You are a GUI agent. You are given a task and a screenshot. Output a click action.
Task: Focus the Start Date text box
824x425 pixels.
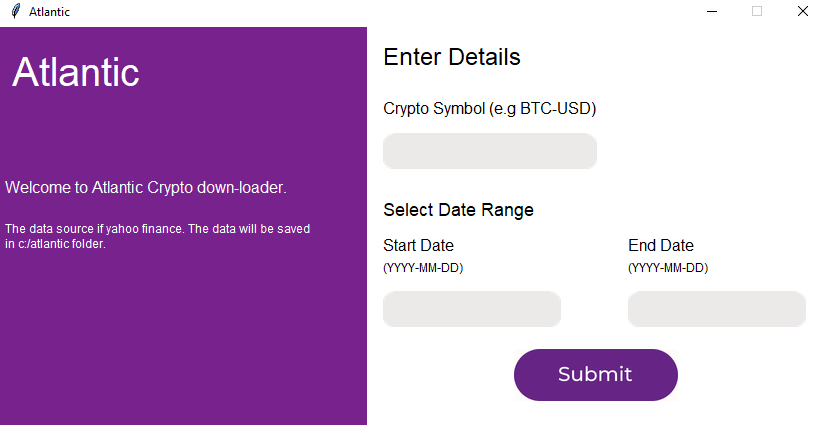coord(472,309)
